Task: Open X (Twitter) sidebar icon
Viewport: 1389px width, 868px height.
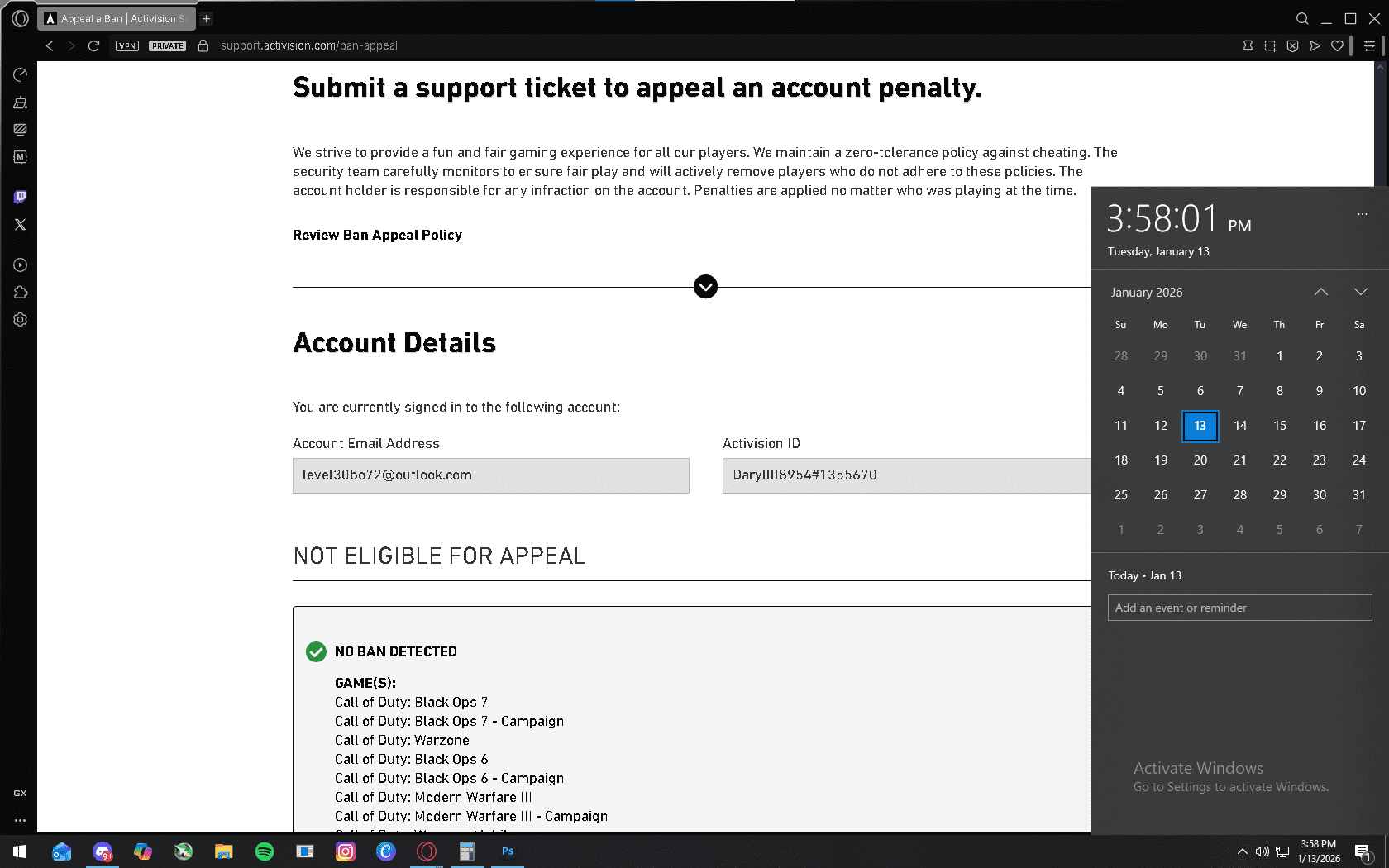Action: click(20, 225)
